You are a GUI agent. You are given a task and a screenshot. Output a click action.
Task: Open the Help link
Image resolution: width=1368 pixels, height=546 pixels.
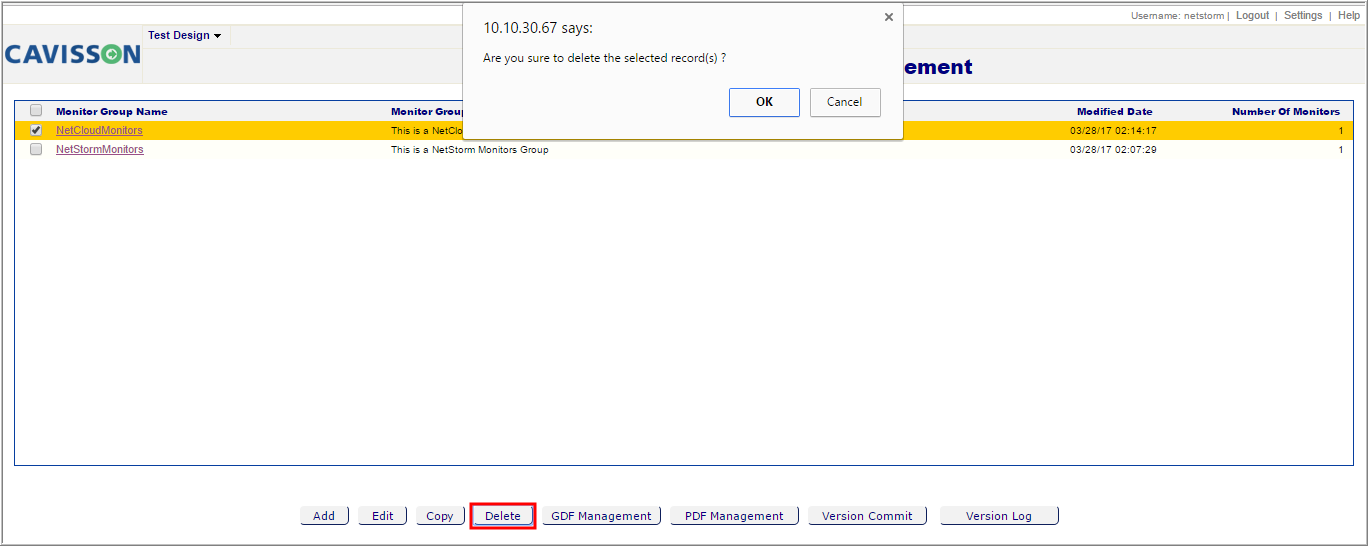[1349, 15]
